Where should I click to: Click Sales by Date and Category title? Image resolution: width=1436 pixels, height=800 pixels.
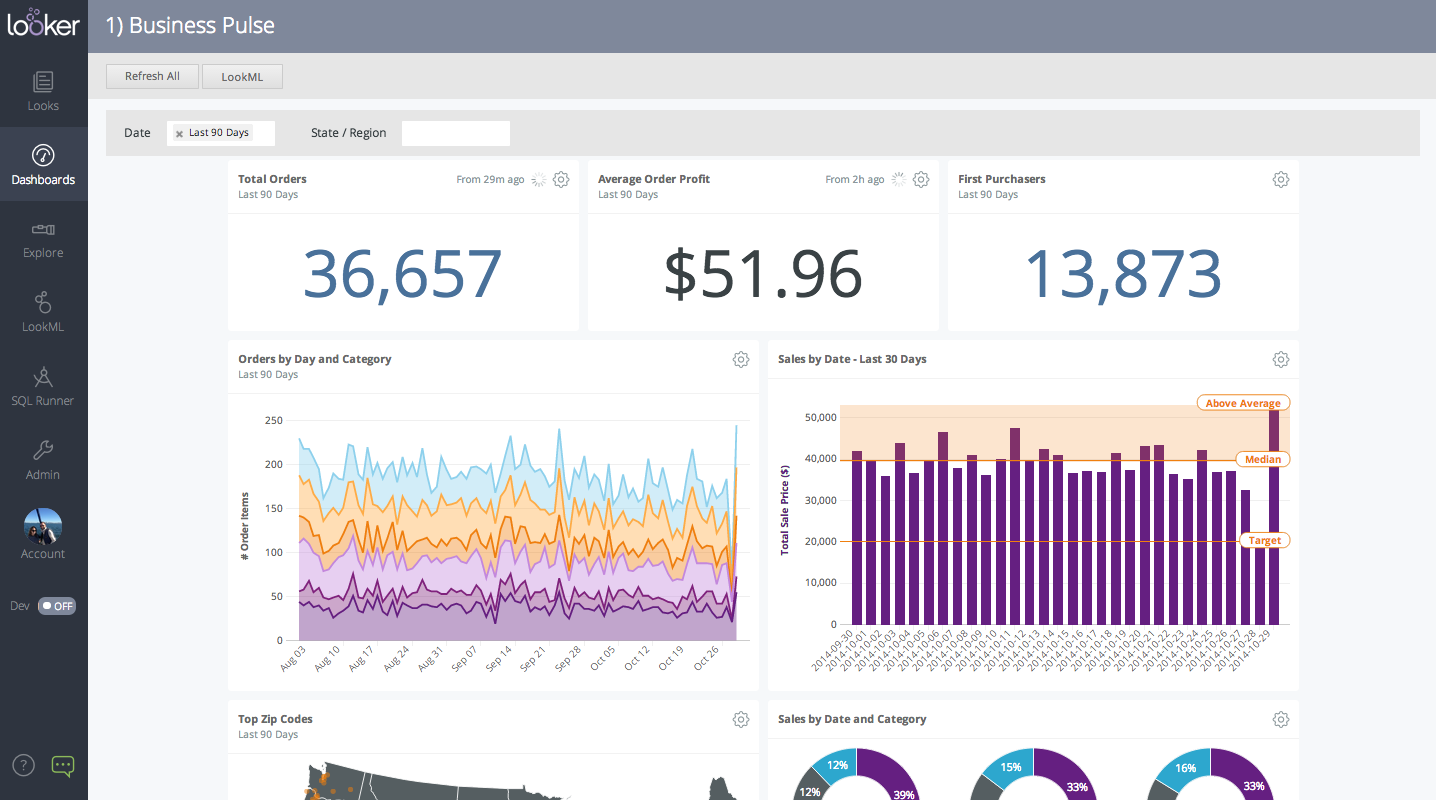852,719
